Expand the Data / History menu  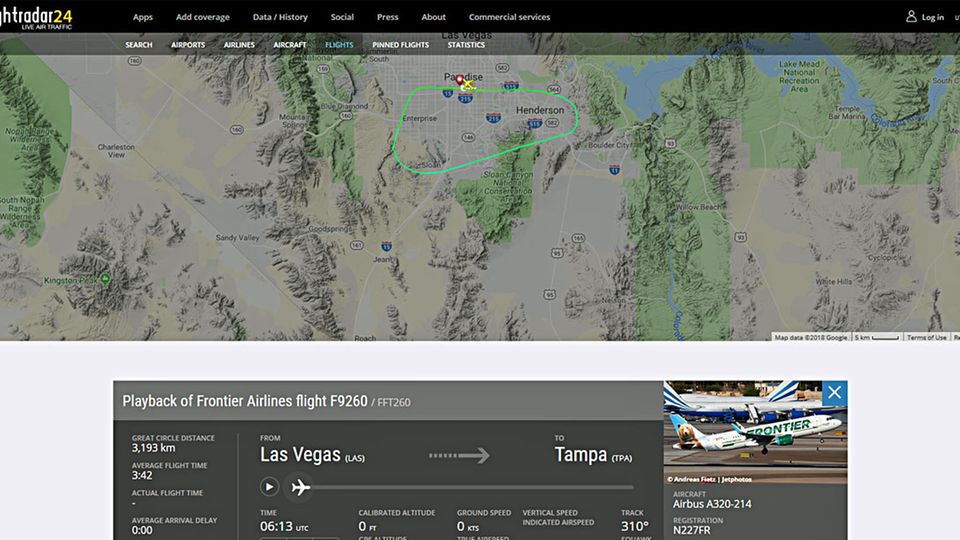pyautogui.click(x=280, y=17)
